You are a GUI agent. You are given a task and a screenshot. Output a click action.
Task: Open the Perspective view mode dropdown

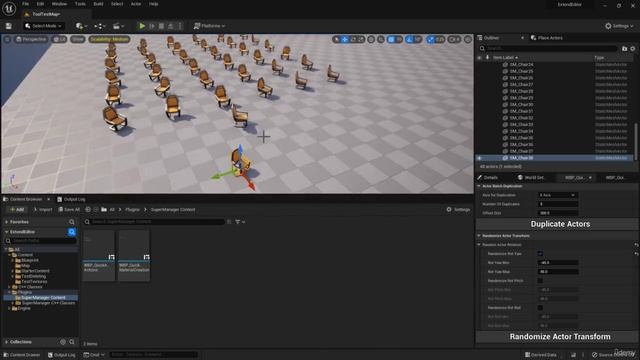pos(31,40)
